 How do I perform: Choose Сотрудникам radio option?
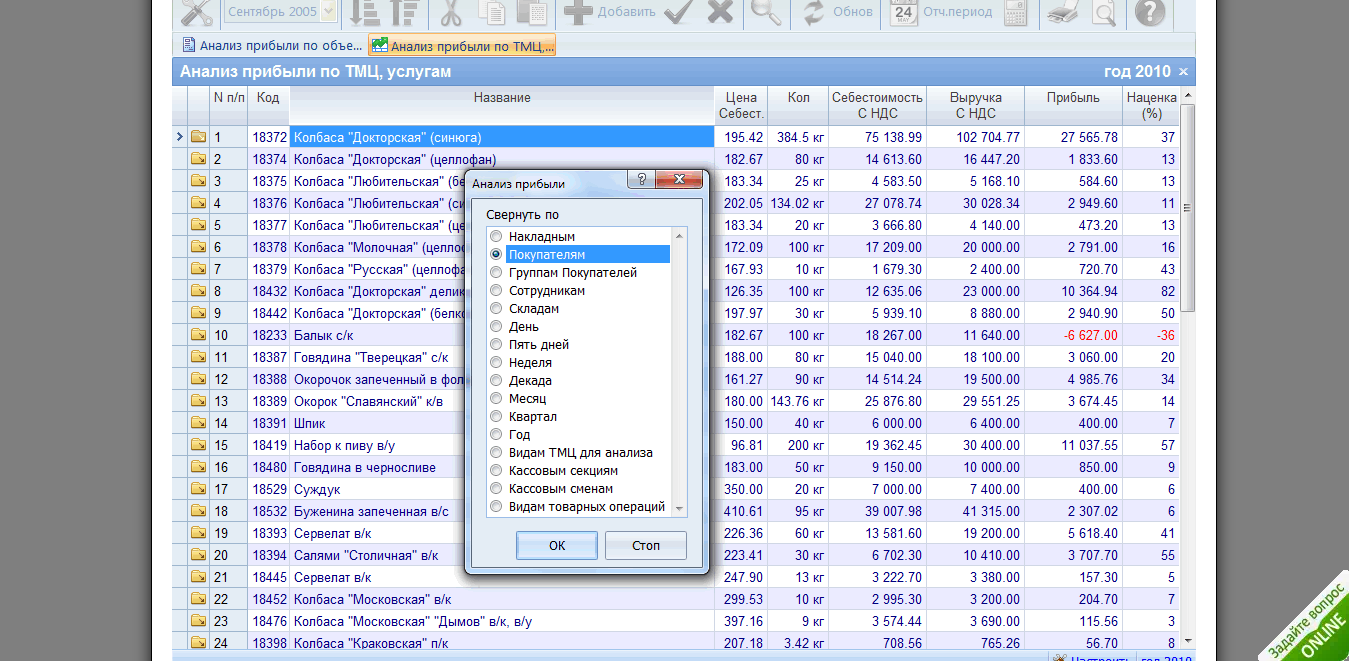pos(496,291)
